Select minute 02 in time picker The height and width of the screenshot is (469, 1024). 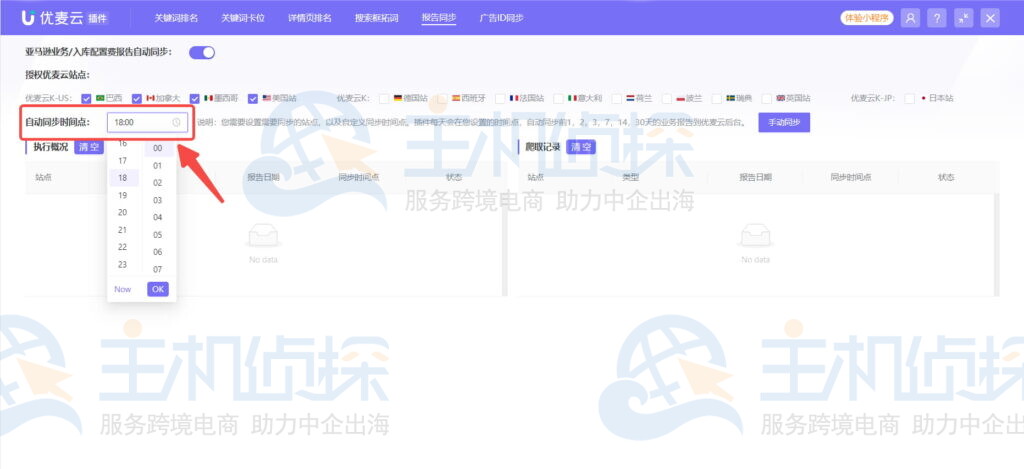[158, 183]
